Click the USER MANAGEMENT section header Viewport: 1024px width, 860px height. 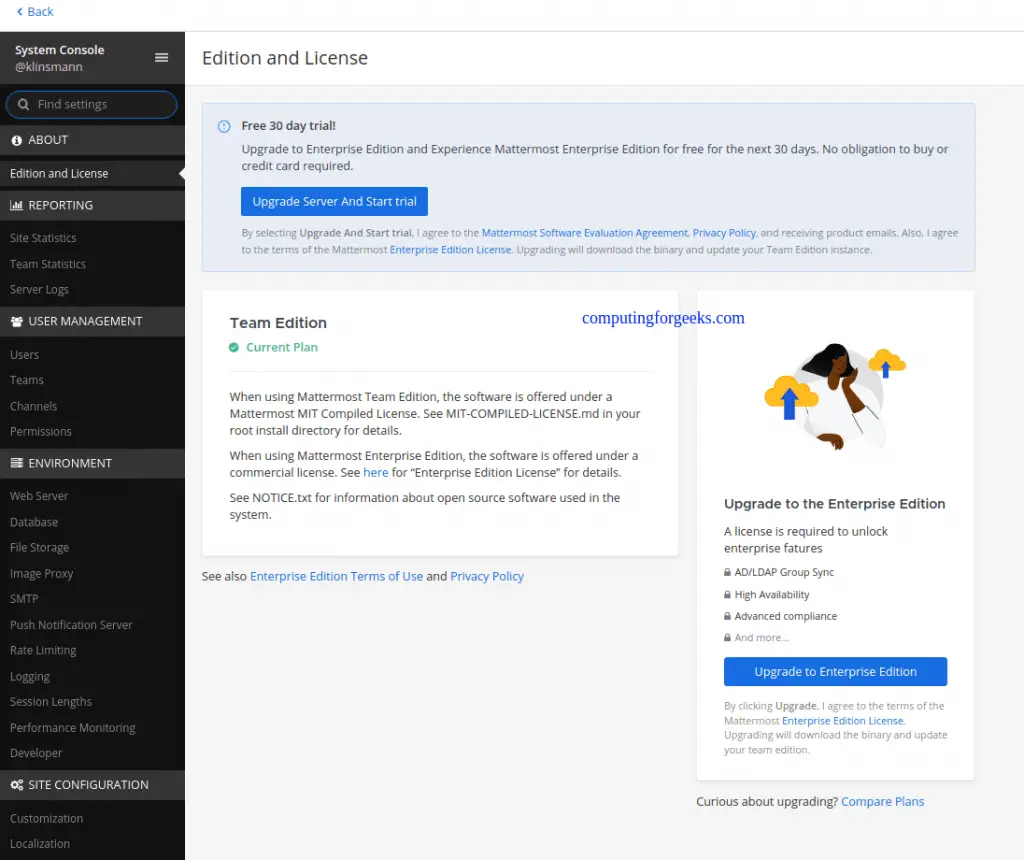pyautogui.click(x=92, y=321)
